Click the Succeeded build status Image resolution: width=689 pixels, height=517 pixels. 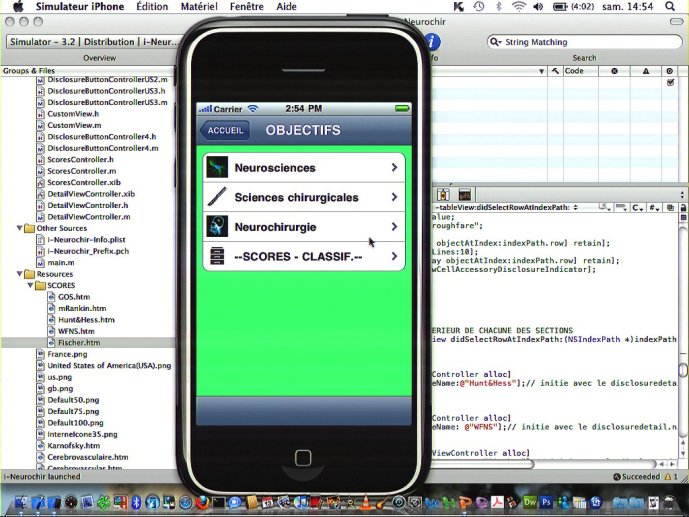click(x=636, y=477)
